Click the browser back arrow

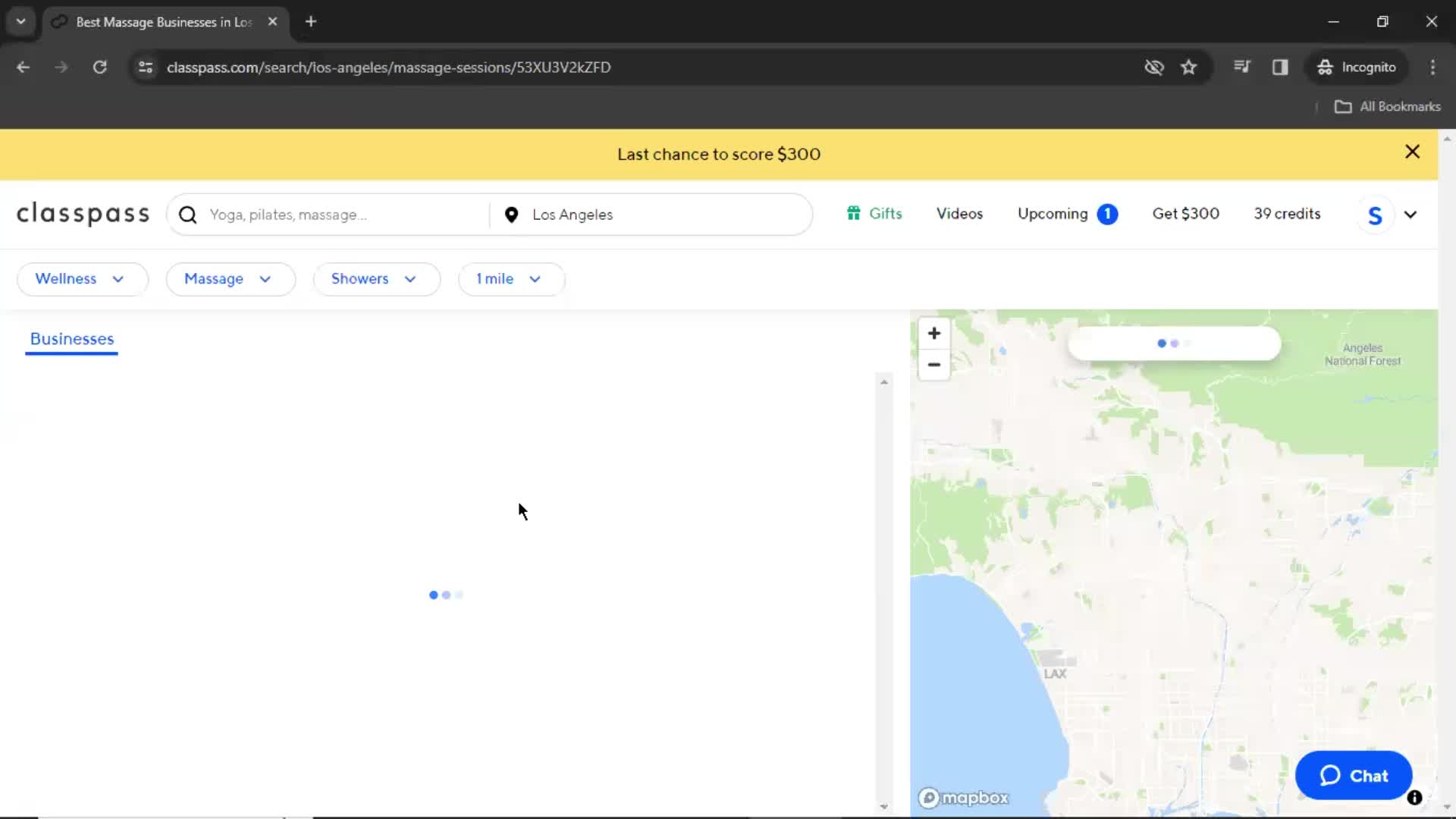[23, 67]
